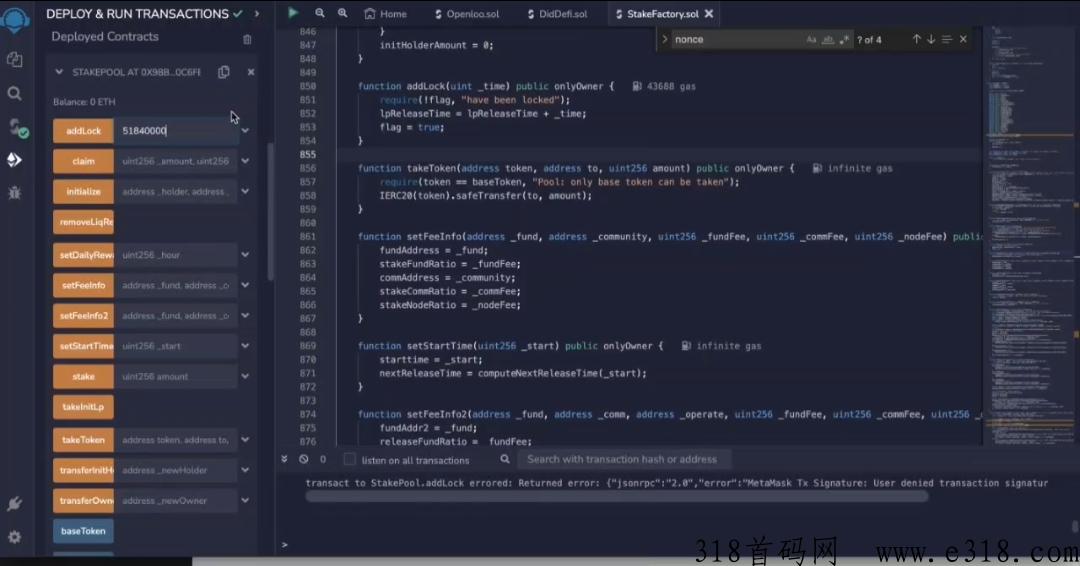Viewport: 1080px width, 566px height.
Task: Click the green Run script play icon
Action: (293, 13)
